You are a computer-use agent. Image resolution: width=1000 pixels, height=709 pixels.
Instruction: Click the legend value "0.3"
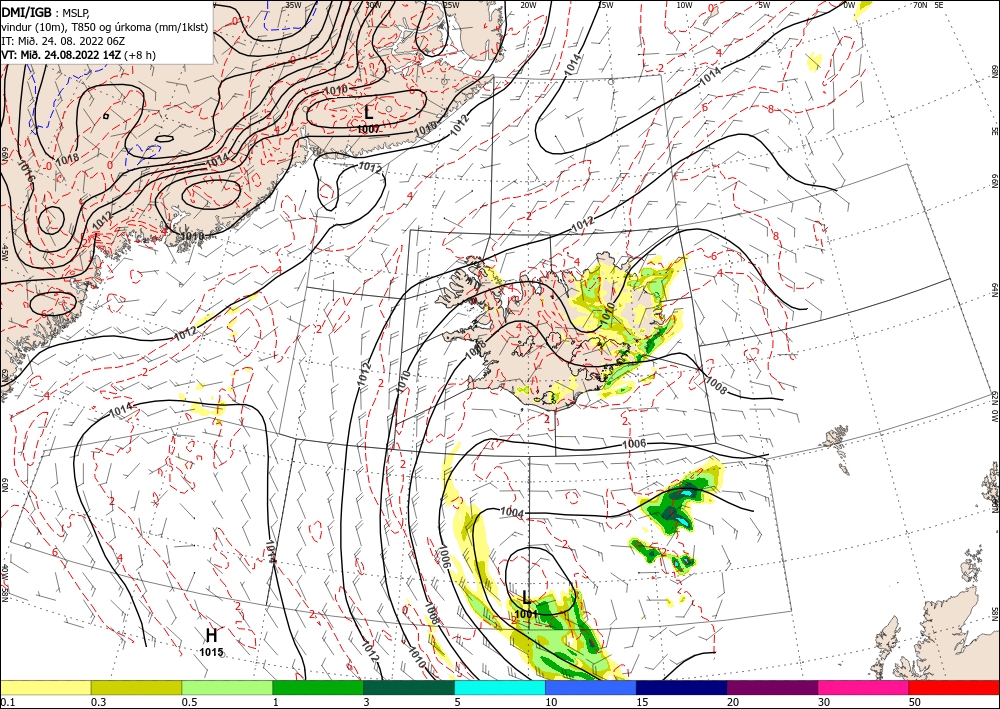pyautogui.click(x=98, y=702)
